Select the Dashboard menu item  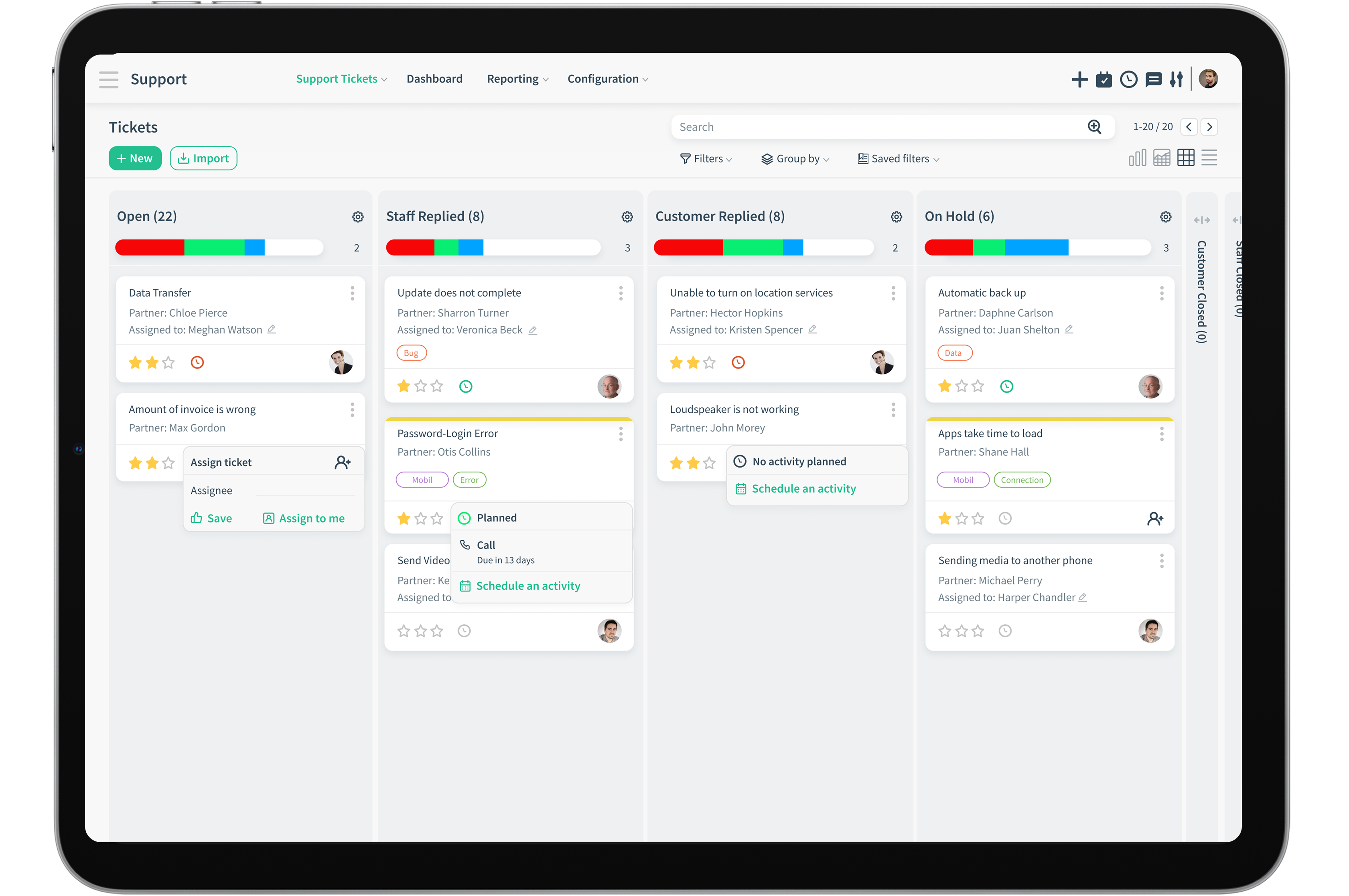(x=435, y=79)
